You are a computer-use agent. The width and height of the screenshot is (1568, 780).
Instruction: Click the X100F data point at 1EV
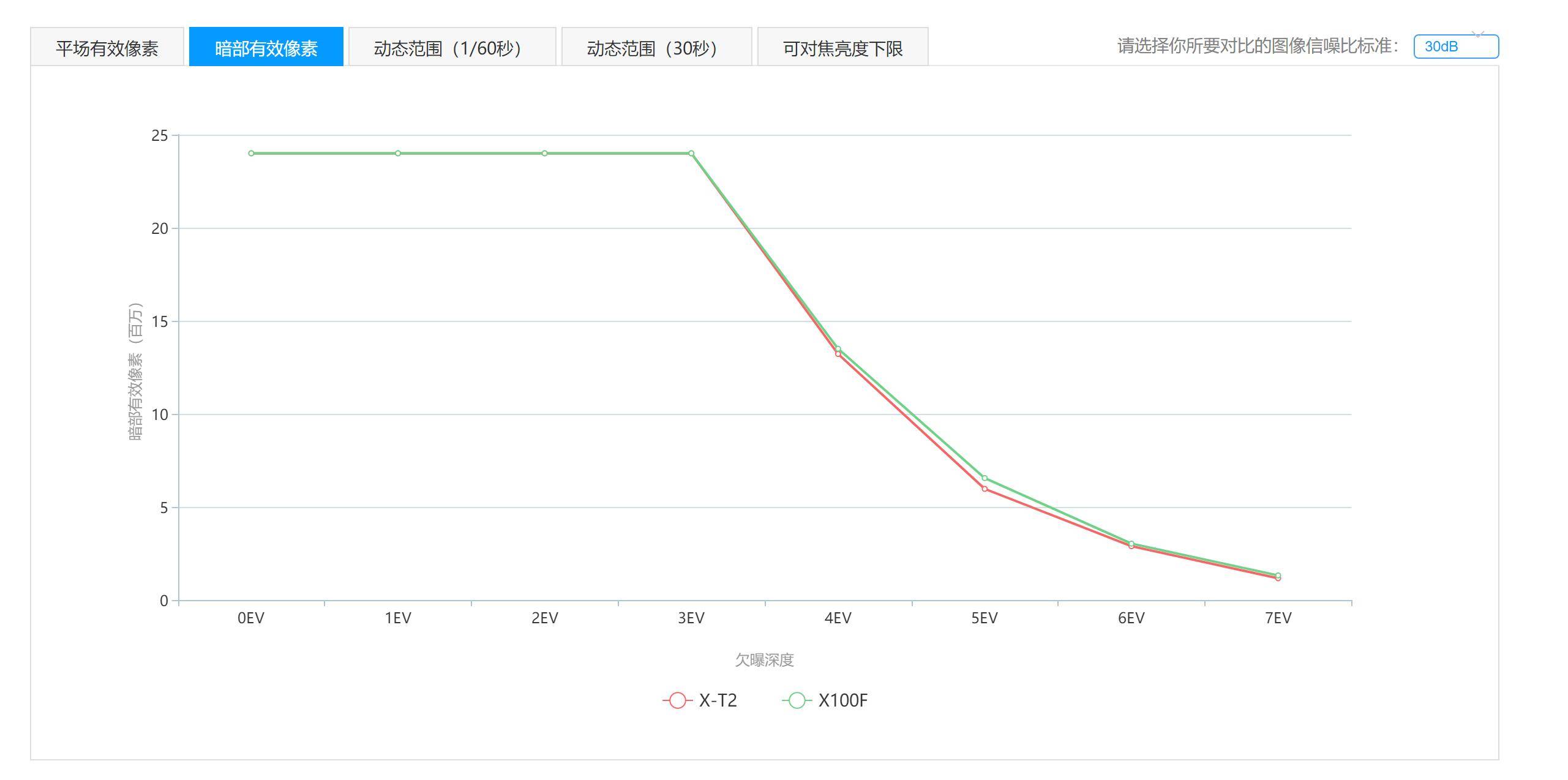pos(398,153)
